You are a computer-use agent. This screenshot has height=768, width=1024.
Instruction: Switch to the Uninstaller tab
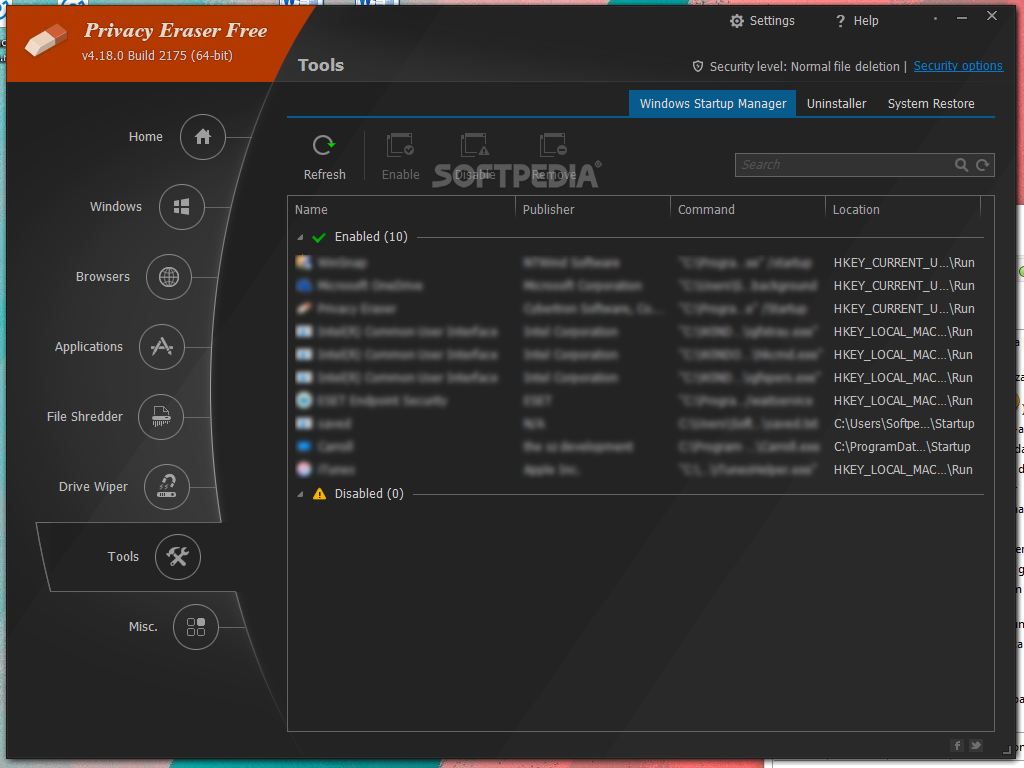point(836,104)
